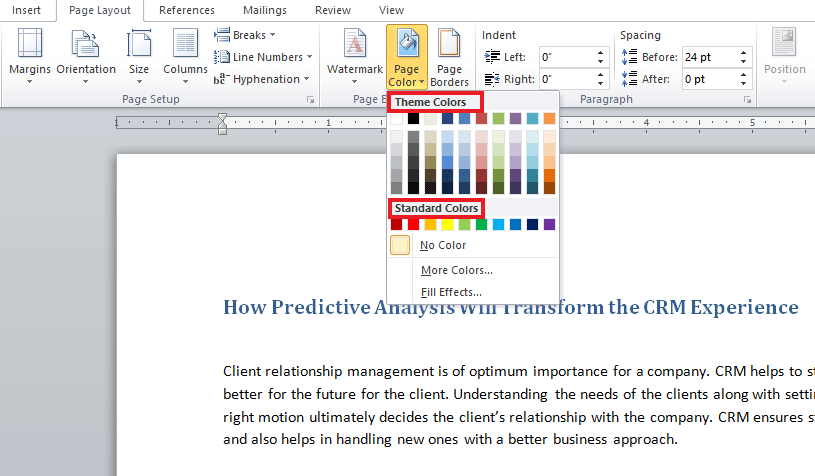Viewport: 815px width, 476px height.
Task: Pick the yellow standard color
Action: (x=448, y=224)
